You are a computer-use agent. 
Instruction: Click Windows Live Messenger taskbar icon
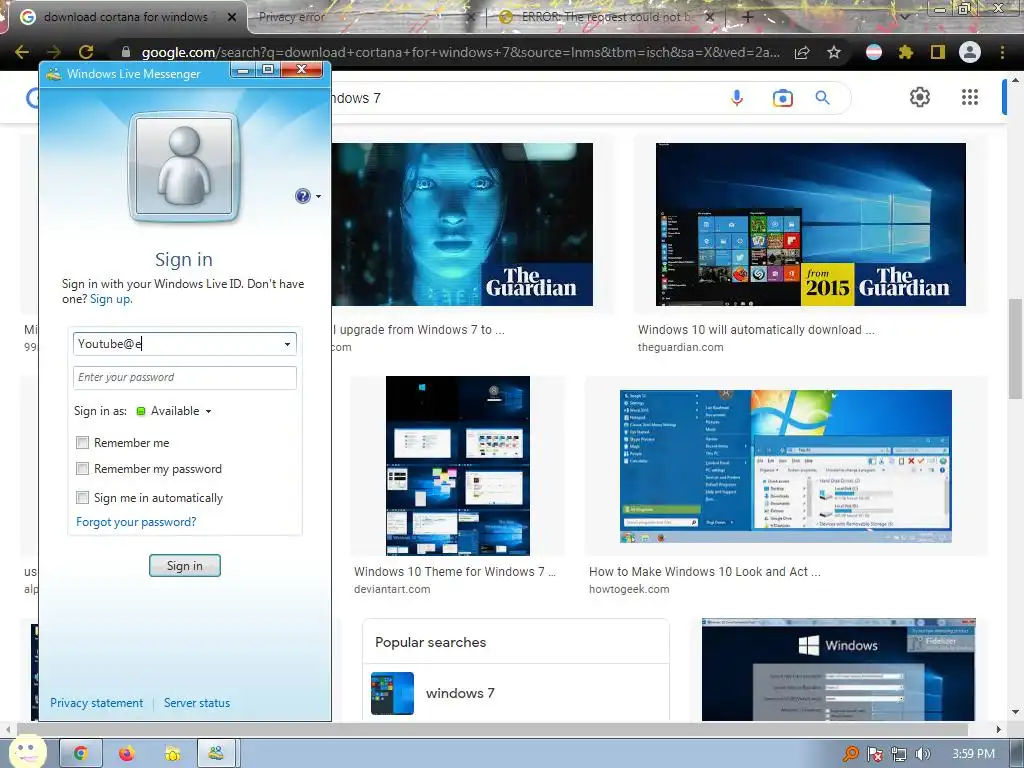click(x=216, y=754)
